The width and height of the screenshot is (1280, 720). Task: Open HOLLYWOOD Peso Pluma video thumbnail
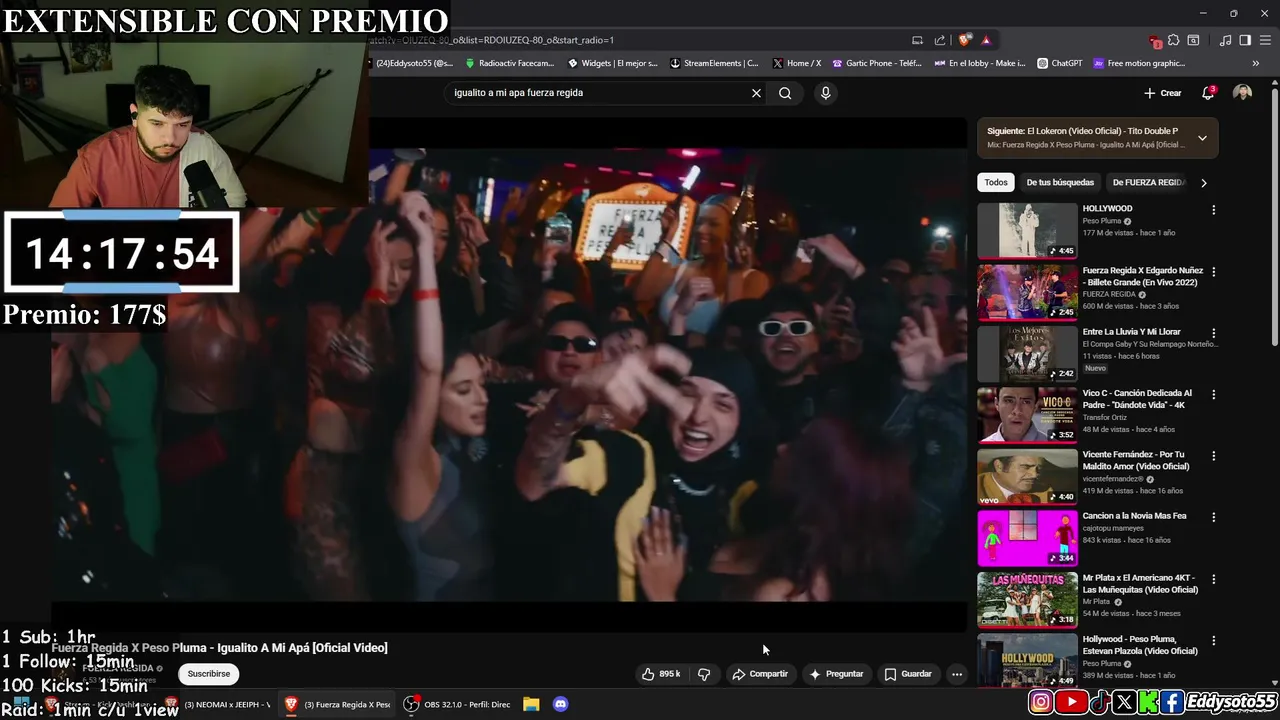click(x=1027, y=231)
